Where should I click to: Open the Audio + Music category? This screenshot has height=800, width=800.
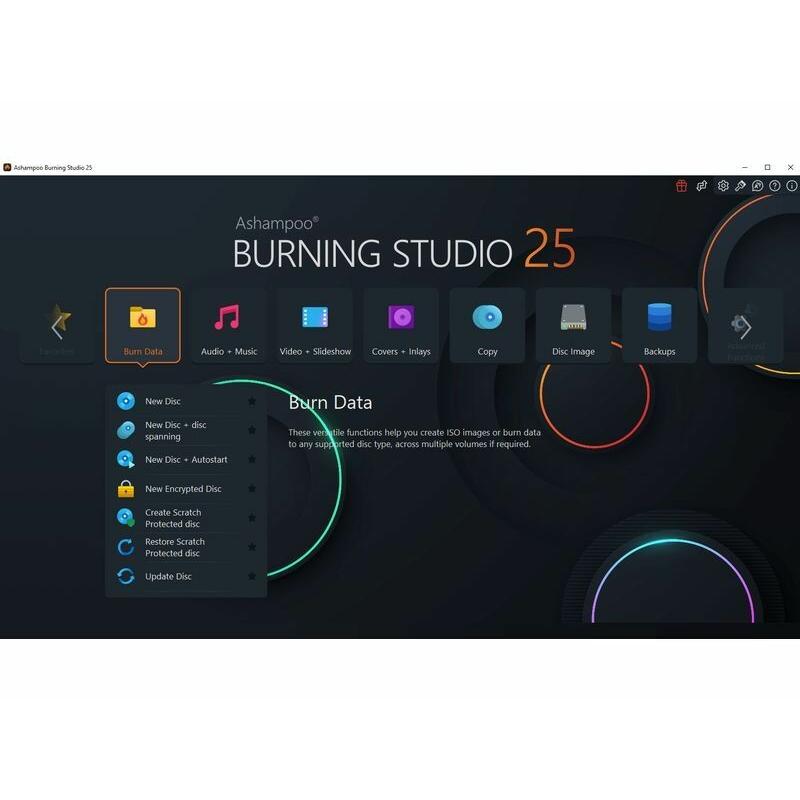click(229, 326)
